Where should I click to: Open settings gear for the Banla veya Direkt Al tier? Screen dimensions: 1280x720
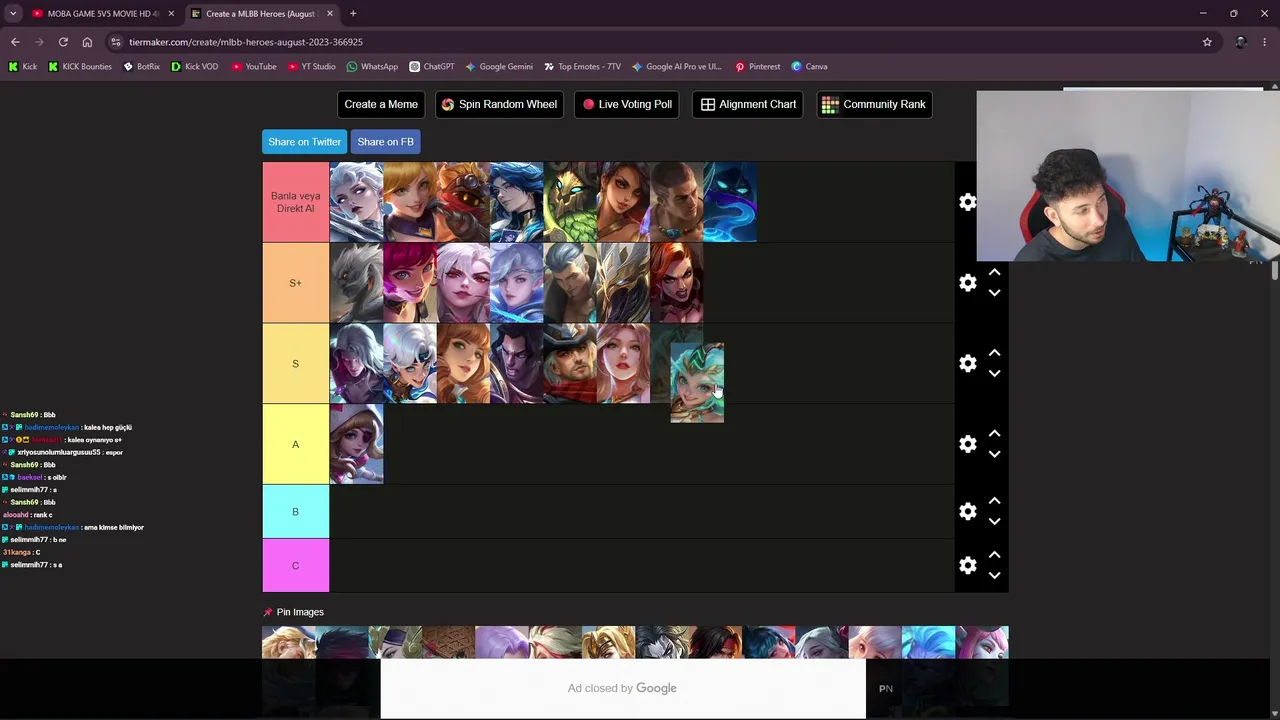(967, 202)
